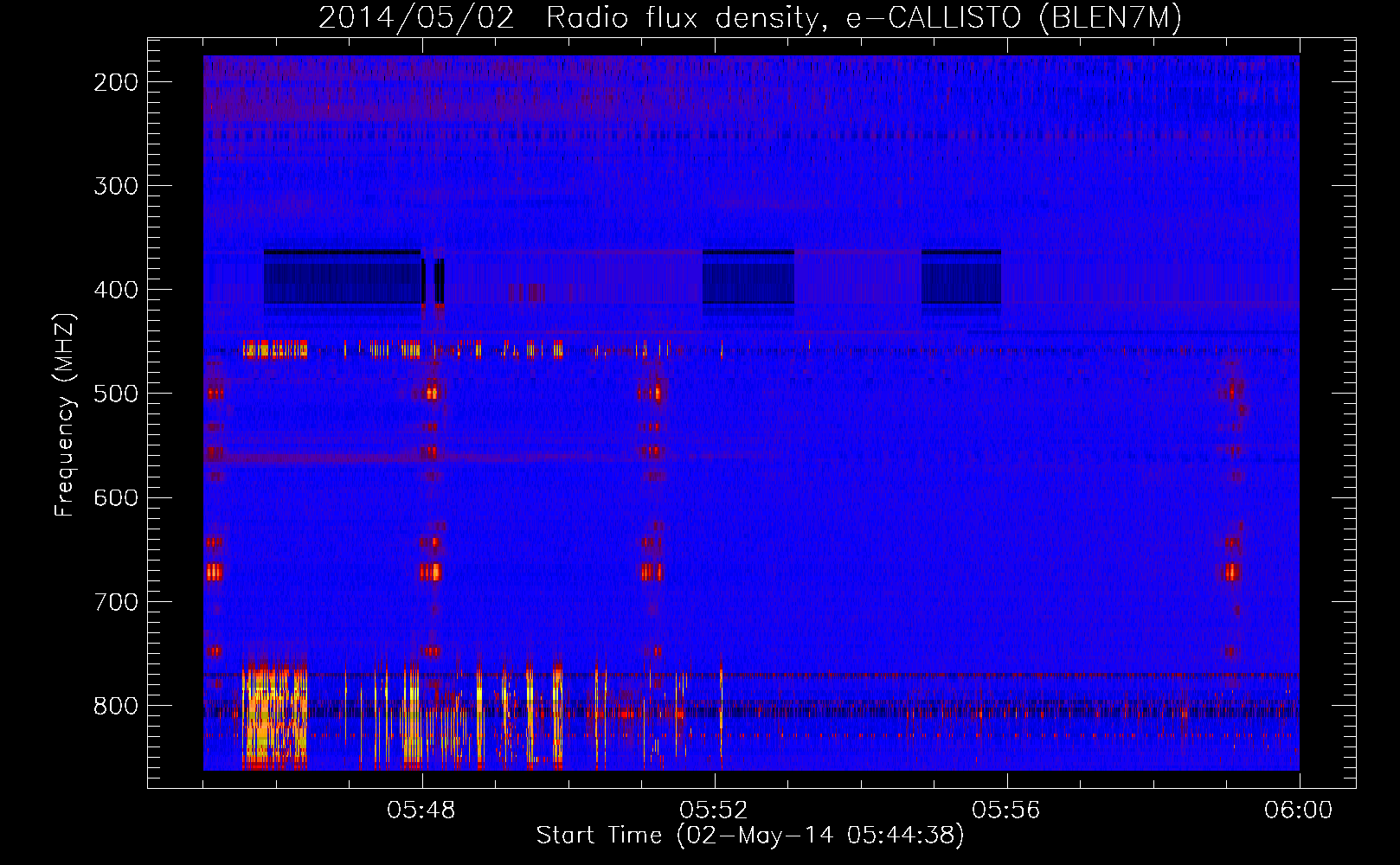Screen dimensions: 1400x865
Task: Click the 06:00 time tick label
Action: [x=1299, y=811]
